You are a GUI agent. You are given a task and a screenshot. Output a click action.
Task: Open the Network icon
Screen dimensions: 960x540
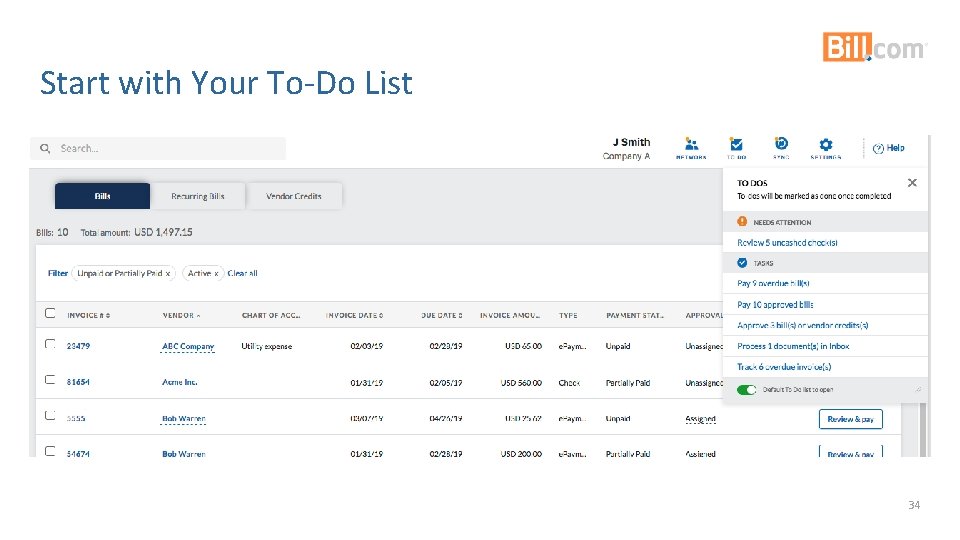(691, 148)
